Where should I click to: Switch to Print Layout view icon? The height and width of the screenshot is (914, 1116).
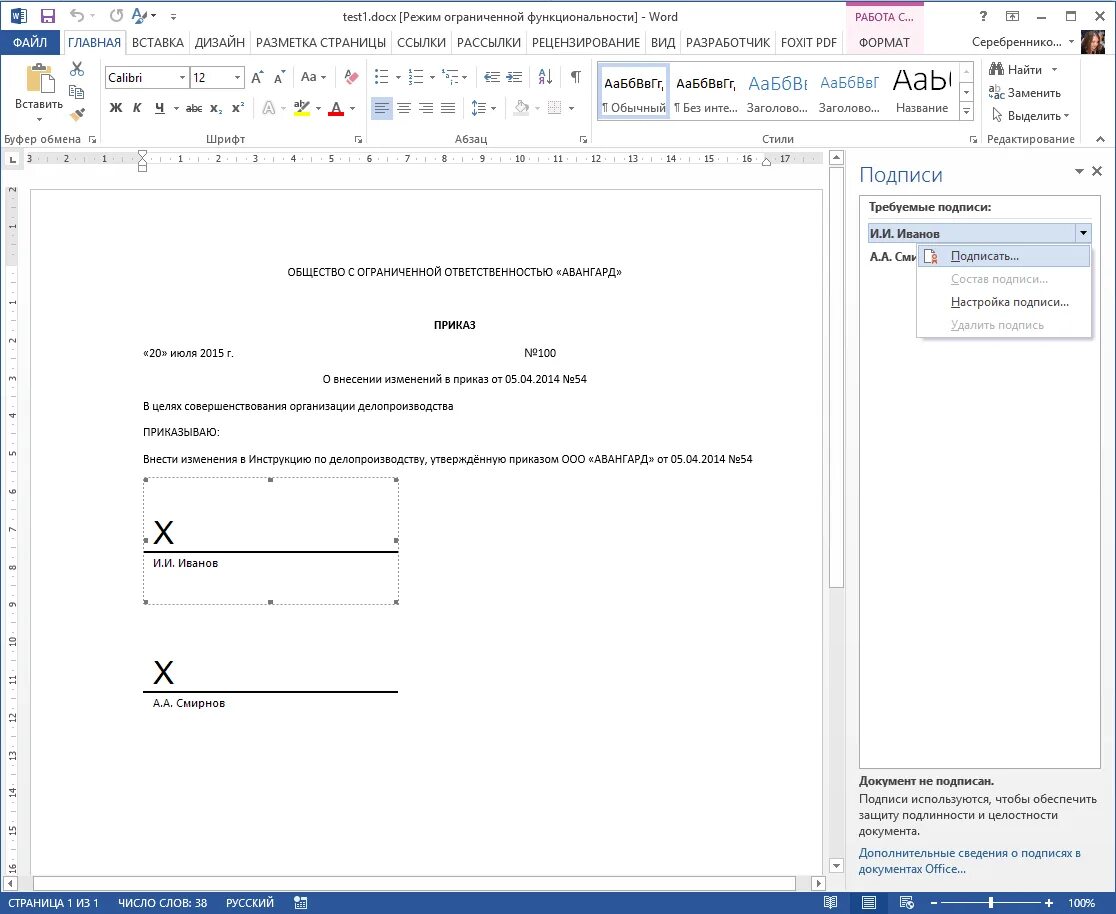[868, 903]
